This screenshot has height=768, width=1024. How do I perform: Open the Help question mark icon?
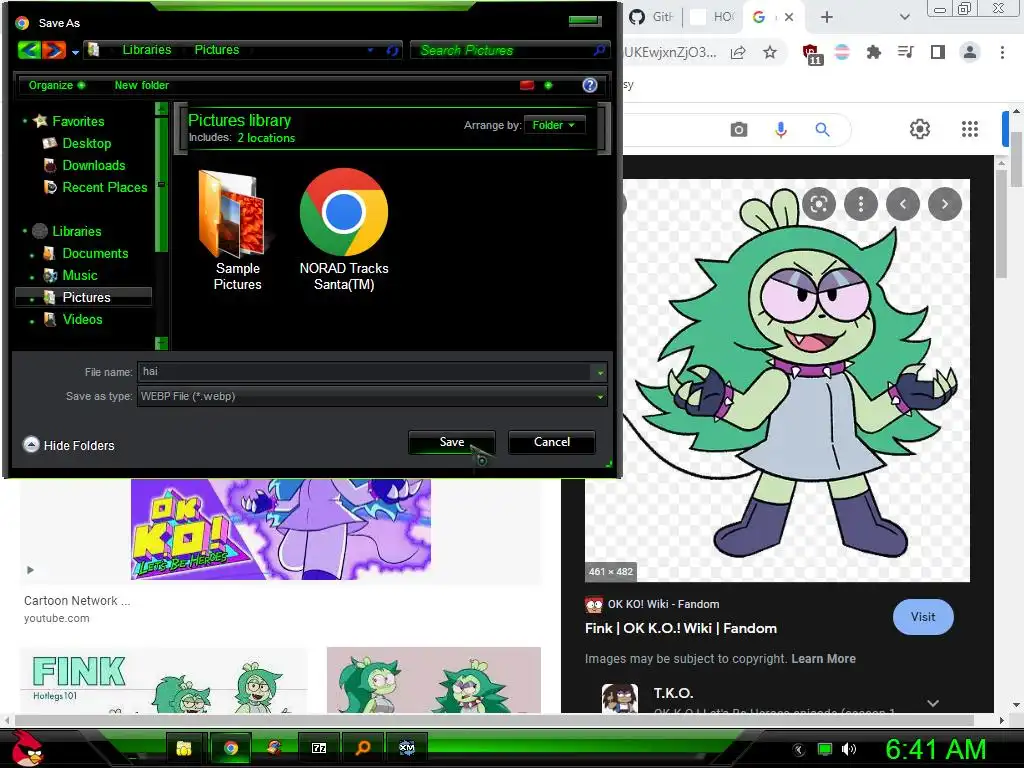click(590, 85)
